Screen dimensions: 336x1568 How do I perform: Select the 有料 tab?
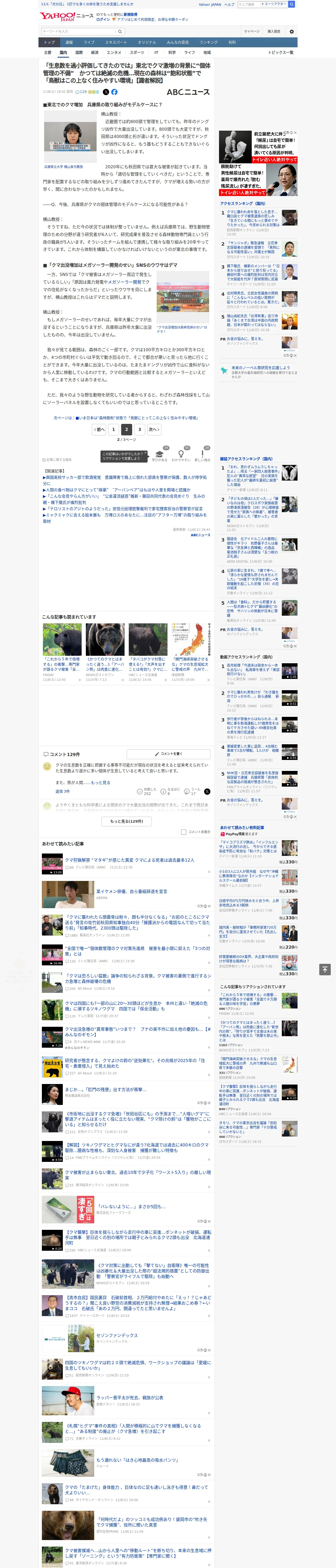coord(232,43)
